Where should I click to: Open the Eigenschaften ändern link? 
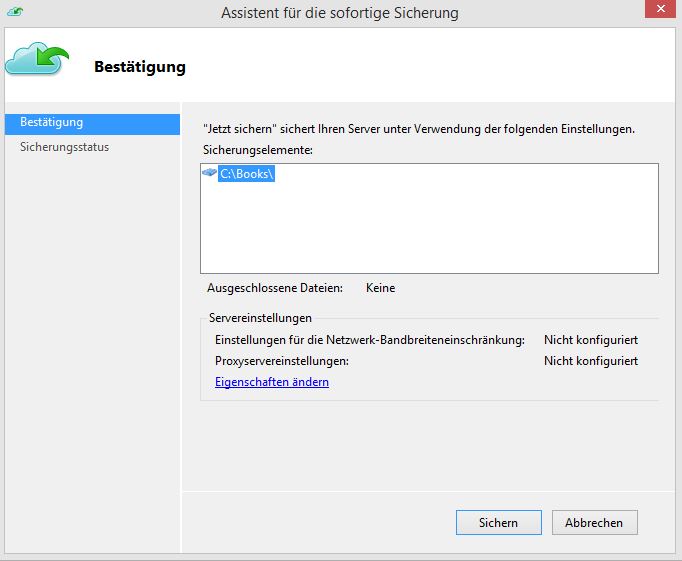pyautogui.click(x=272, y=382)
